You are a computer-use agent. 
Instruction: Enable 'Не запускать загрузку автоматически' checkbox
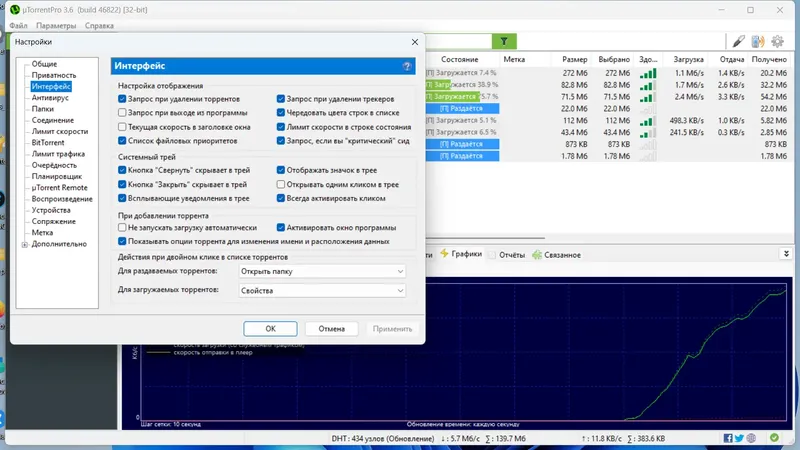[x=122, y=228]
